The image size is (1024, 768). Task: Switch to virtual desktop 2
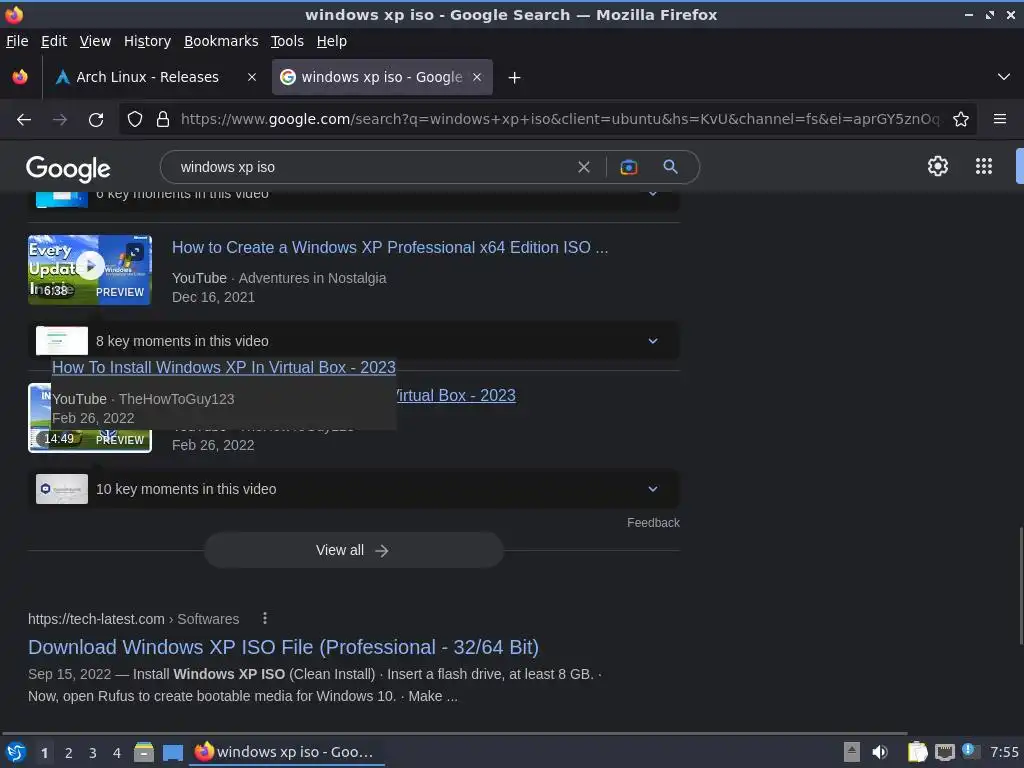click(x=69, y=753)
